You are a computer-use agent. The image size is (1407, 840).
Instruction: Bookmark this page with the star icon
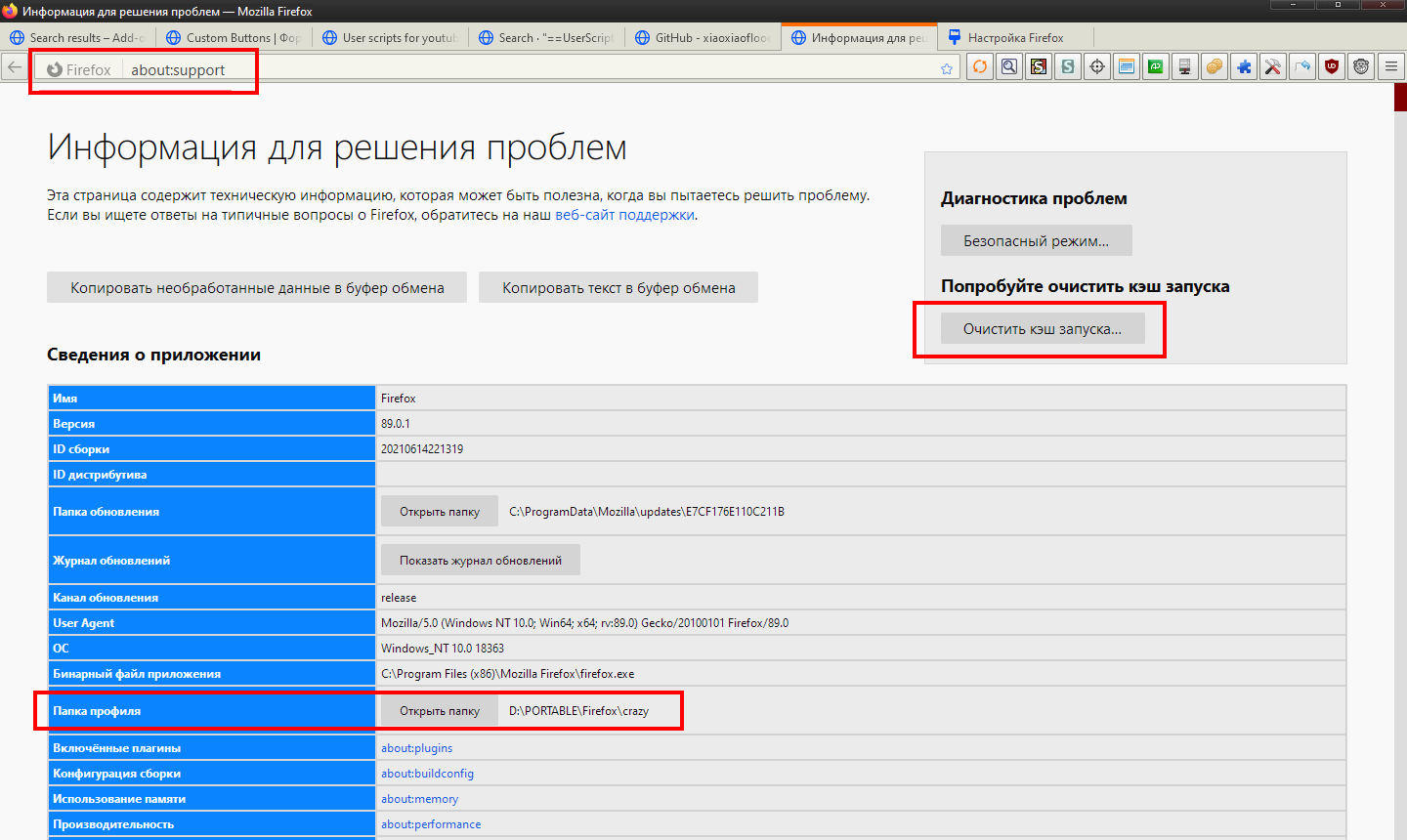coord(946,68)
